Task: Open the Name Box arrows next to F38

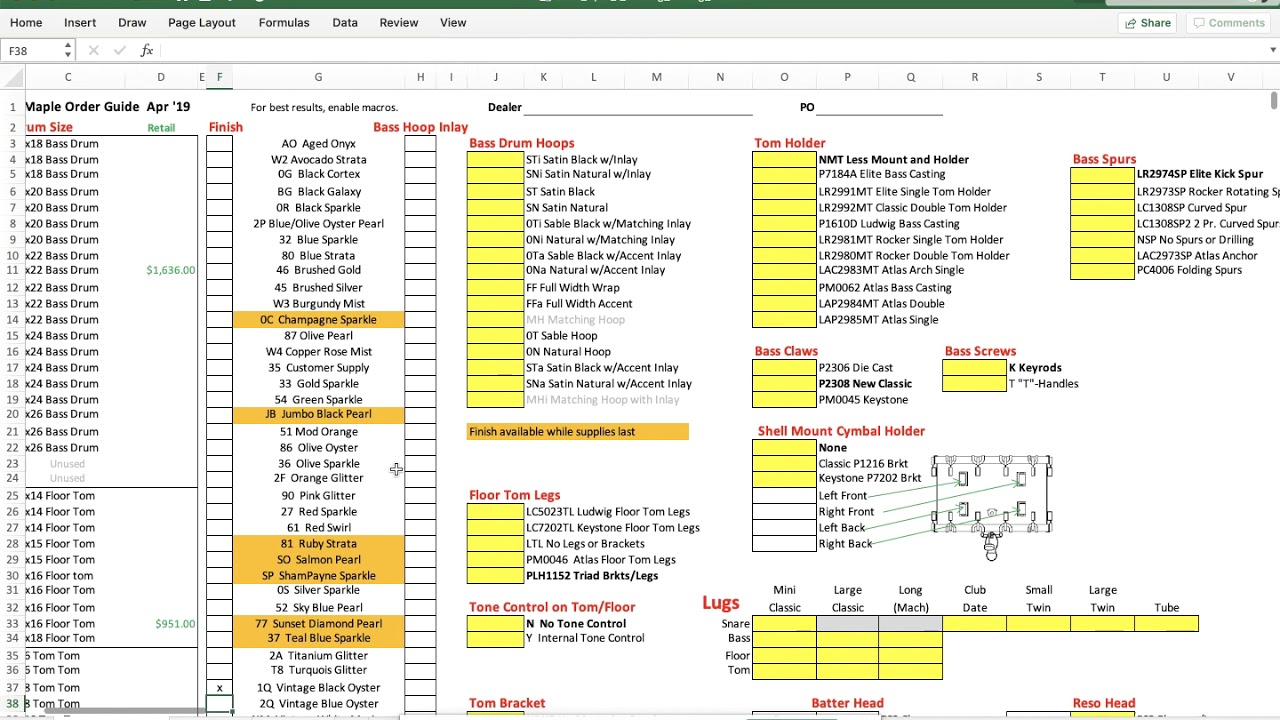Action: (x=67, y=50)
